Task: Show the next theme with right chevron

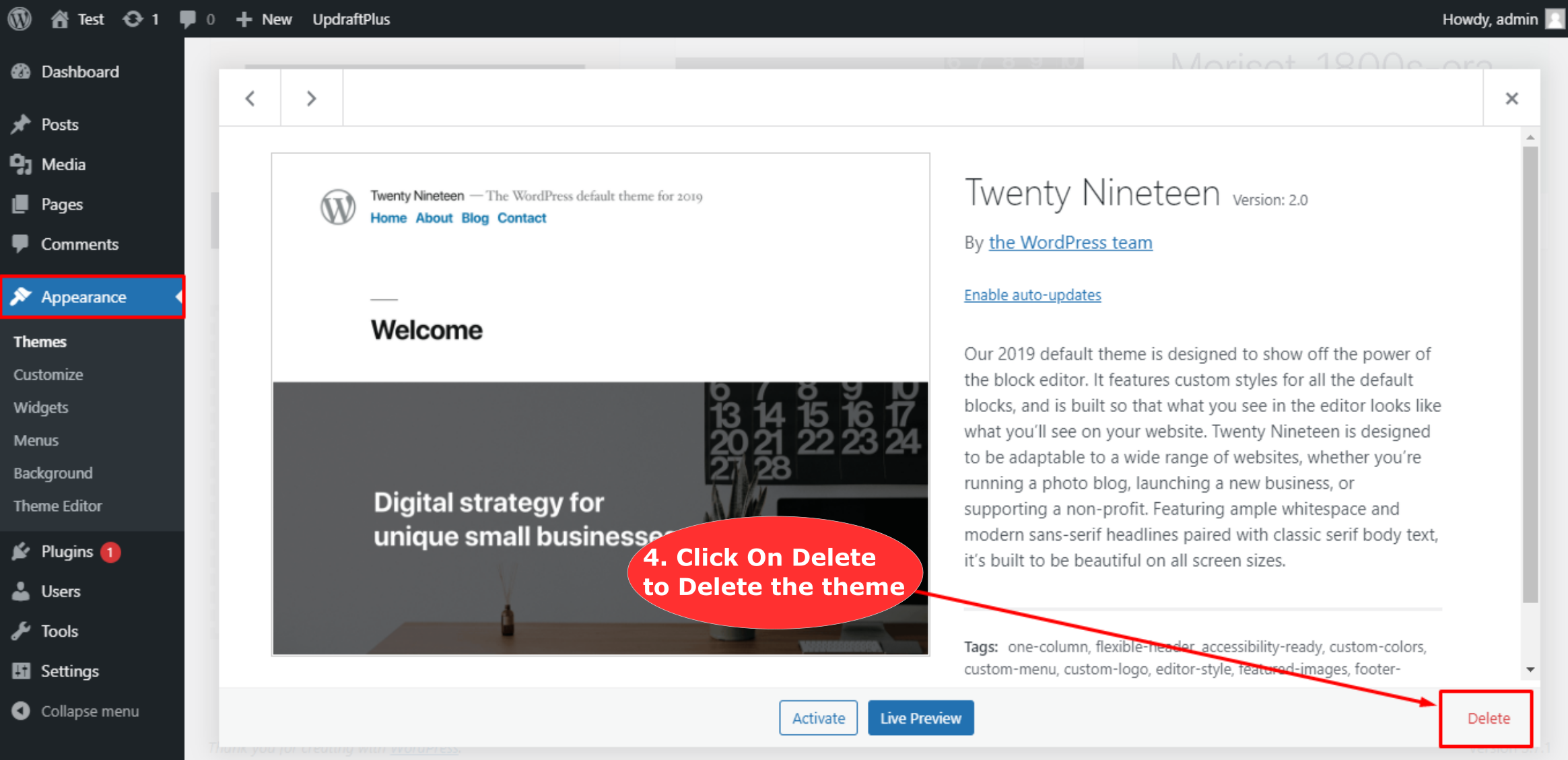Action: 311,98
